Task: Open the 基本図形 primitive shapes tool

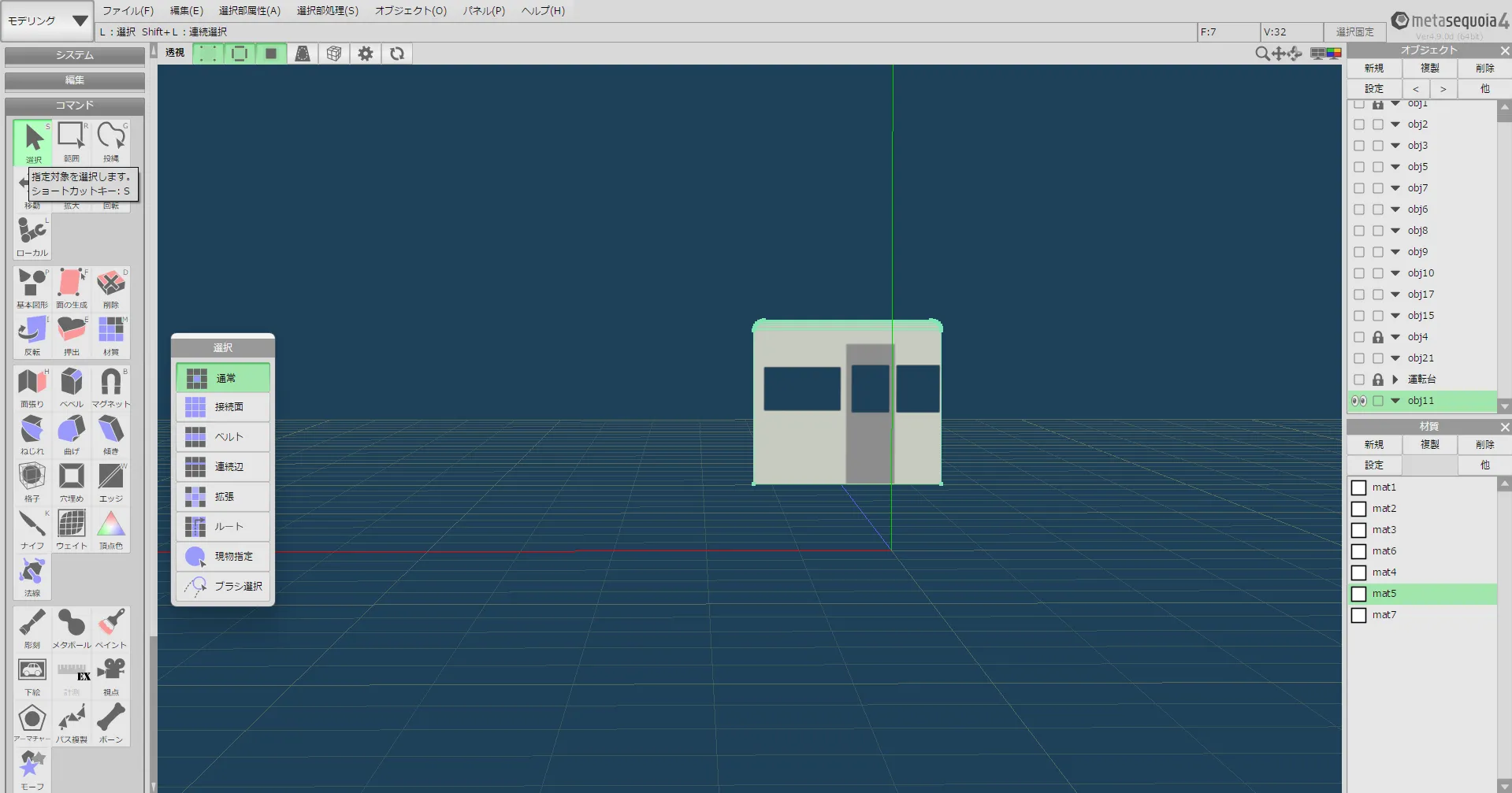Action: pyautogui.click(x=32, y=287)
